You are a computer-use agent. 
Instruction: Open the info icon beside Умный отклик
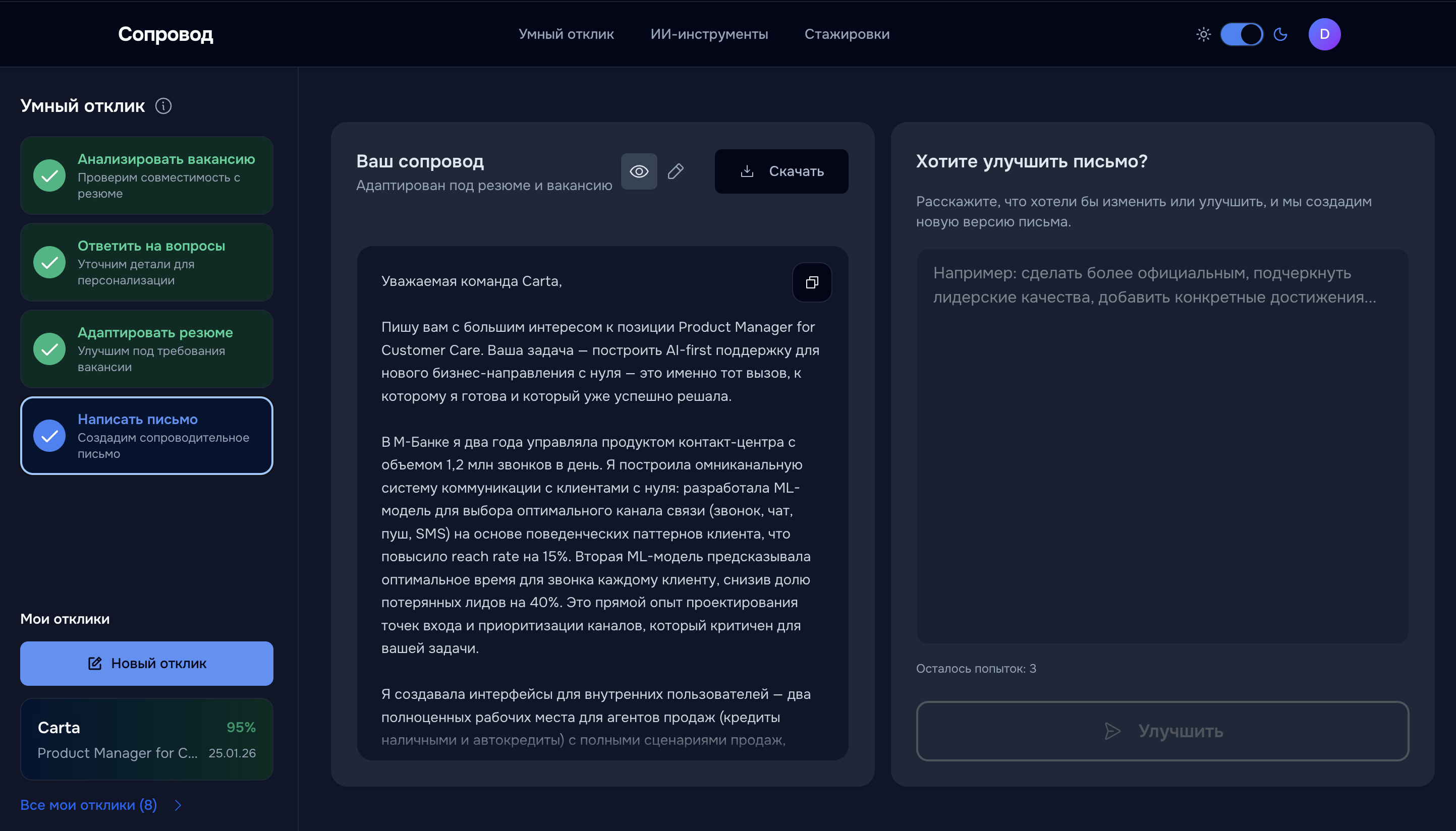coord(164,106)
